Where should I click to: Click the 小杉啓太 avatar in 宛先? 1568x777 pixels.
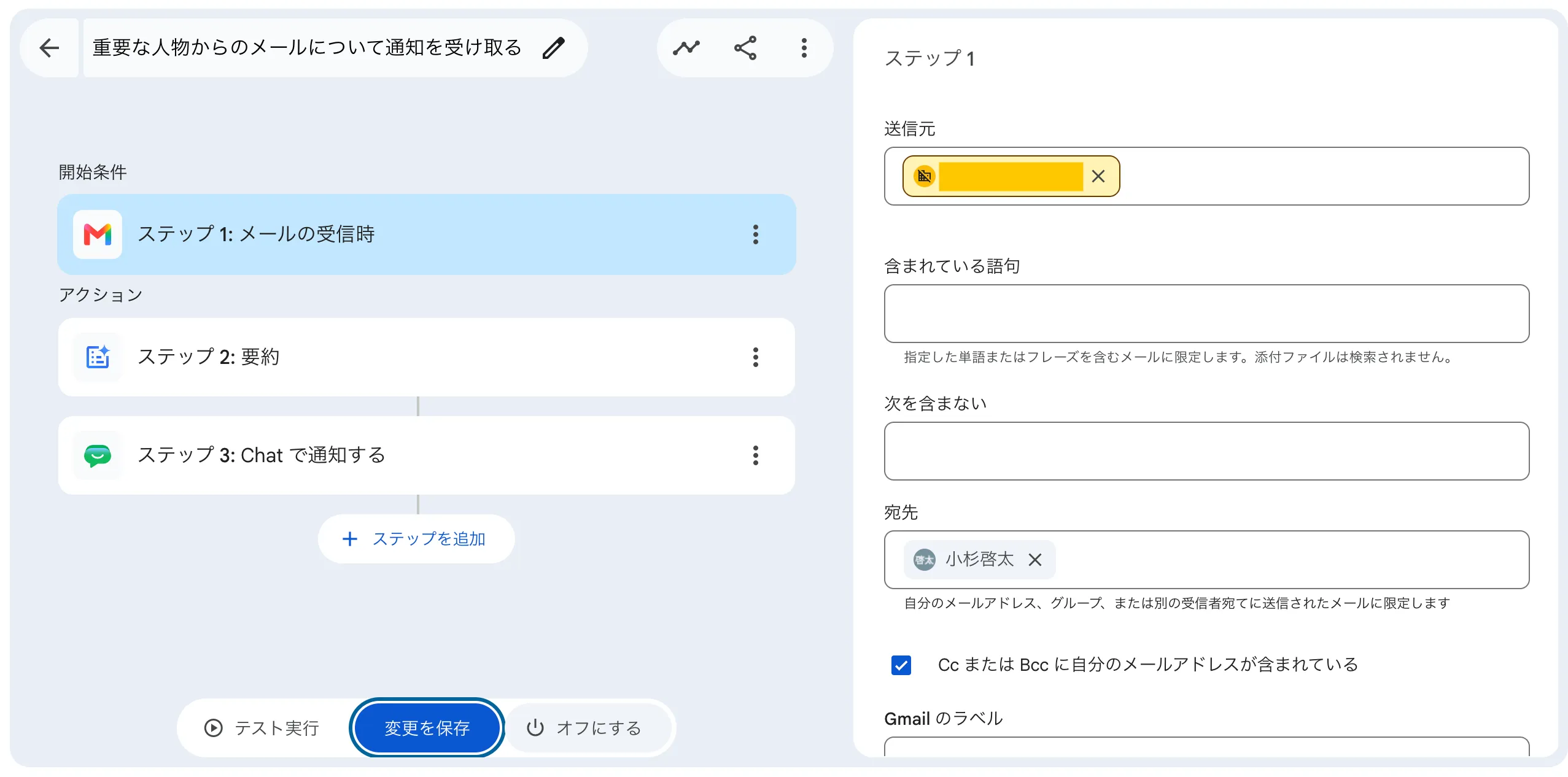[x=924, y=560]
